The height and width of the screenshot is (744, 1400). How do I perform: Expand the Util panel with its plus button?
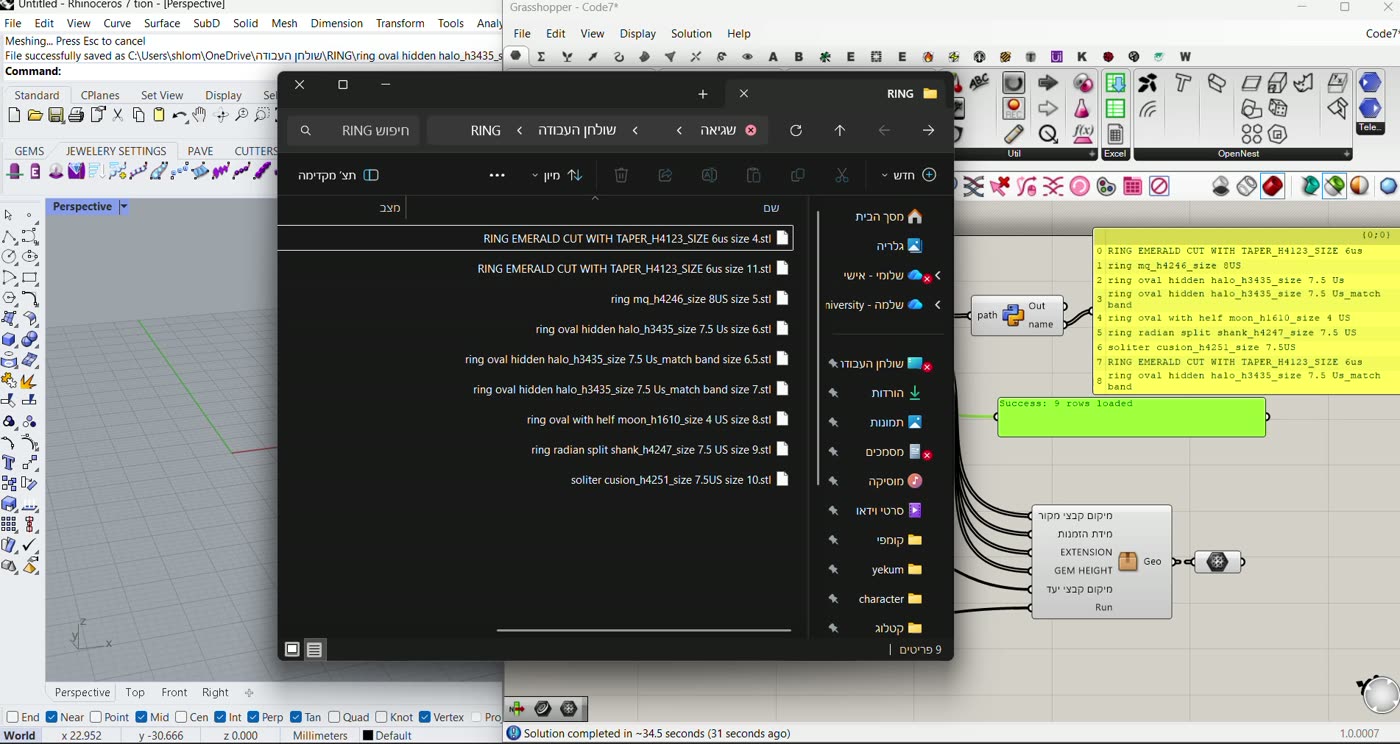(x=1092, y=154)
